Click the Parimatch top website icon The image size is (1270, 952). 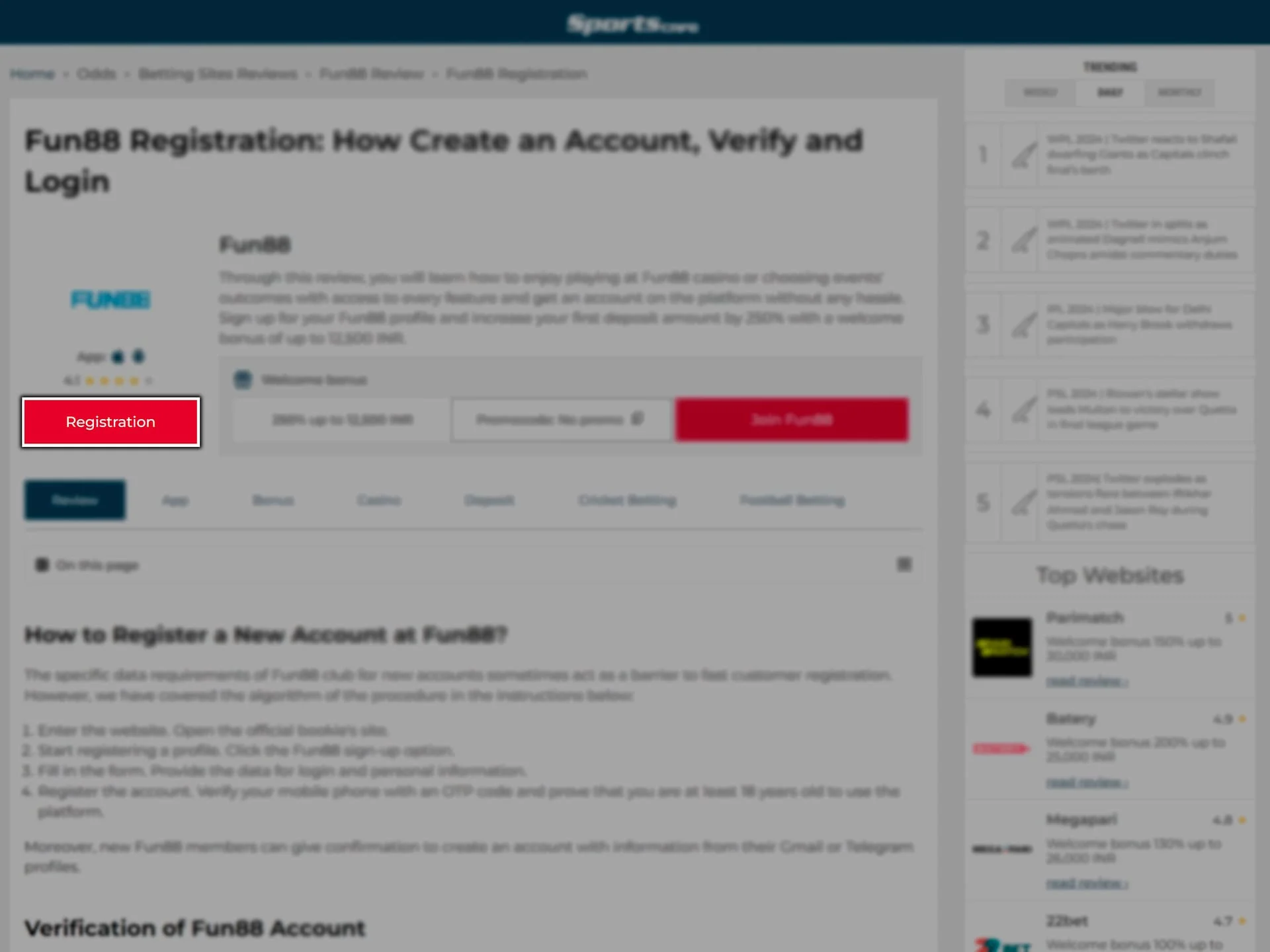coord(1002,646)
